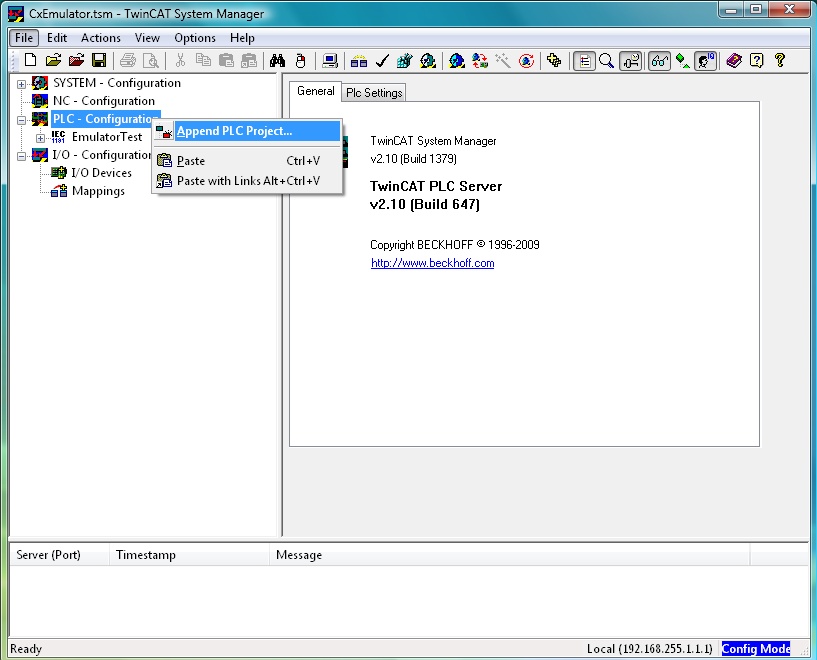
Task: Collapse the PLC - Configuration node
Action: tap(21, 120)
